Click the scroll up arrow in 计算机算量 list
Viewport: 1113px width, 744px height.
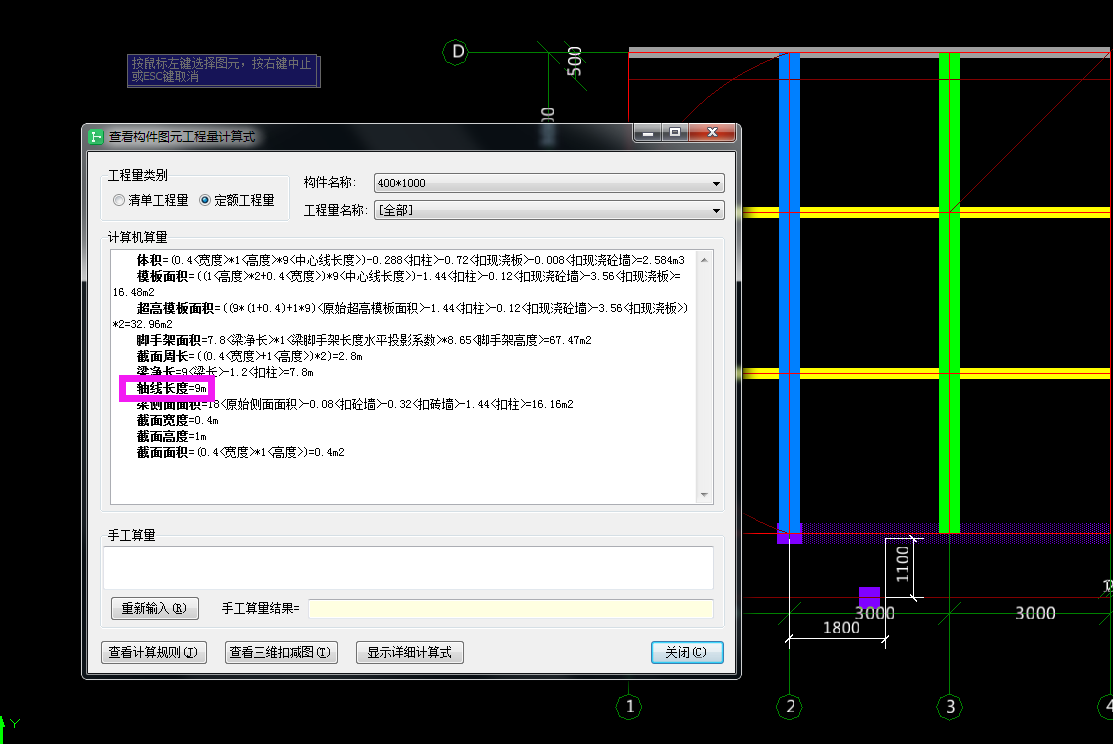pyautogui.click(x=704, y=260)
